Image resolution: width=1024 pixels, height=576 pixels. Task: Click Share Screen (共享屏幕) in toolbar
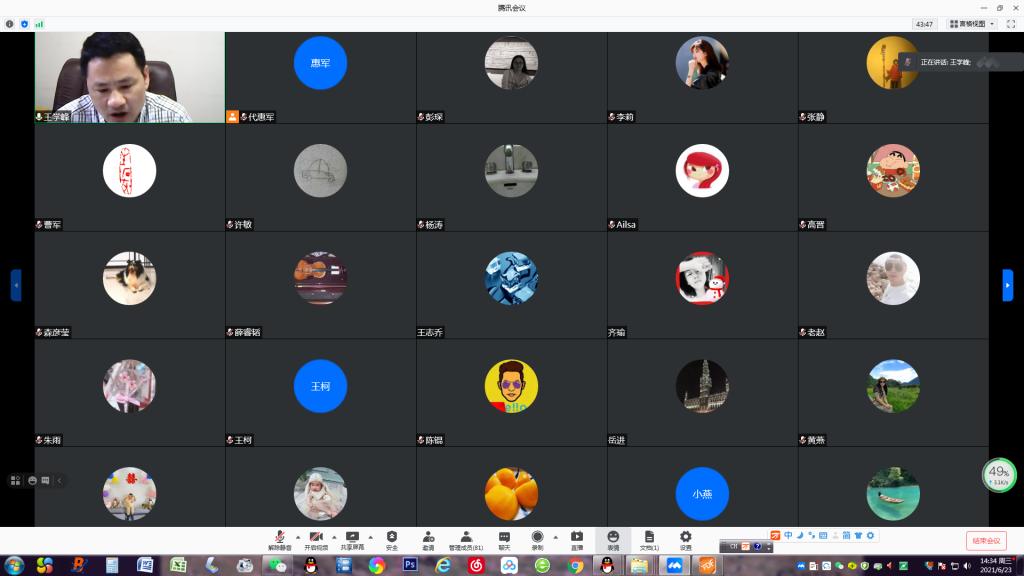352,540
